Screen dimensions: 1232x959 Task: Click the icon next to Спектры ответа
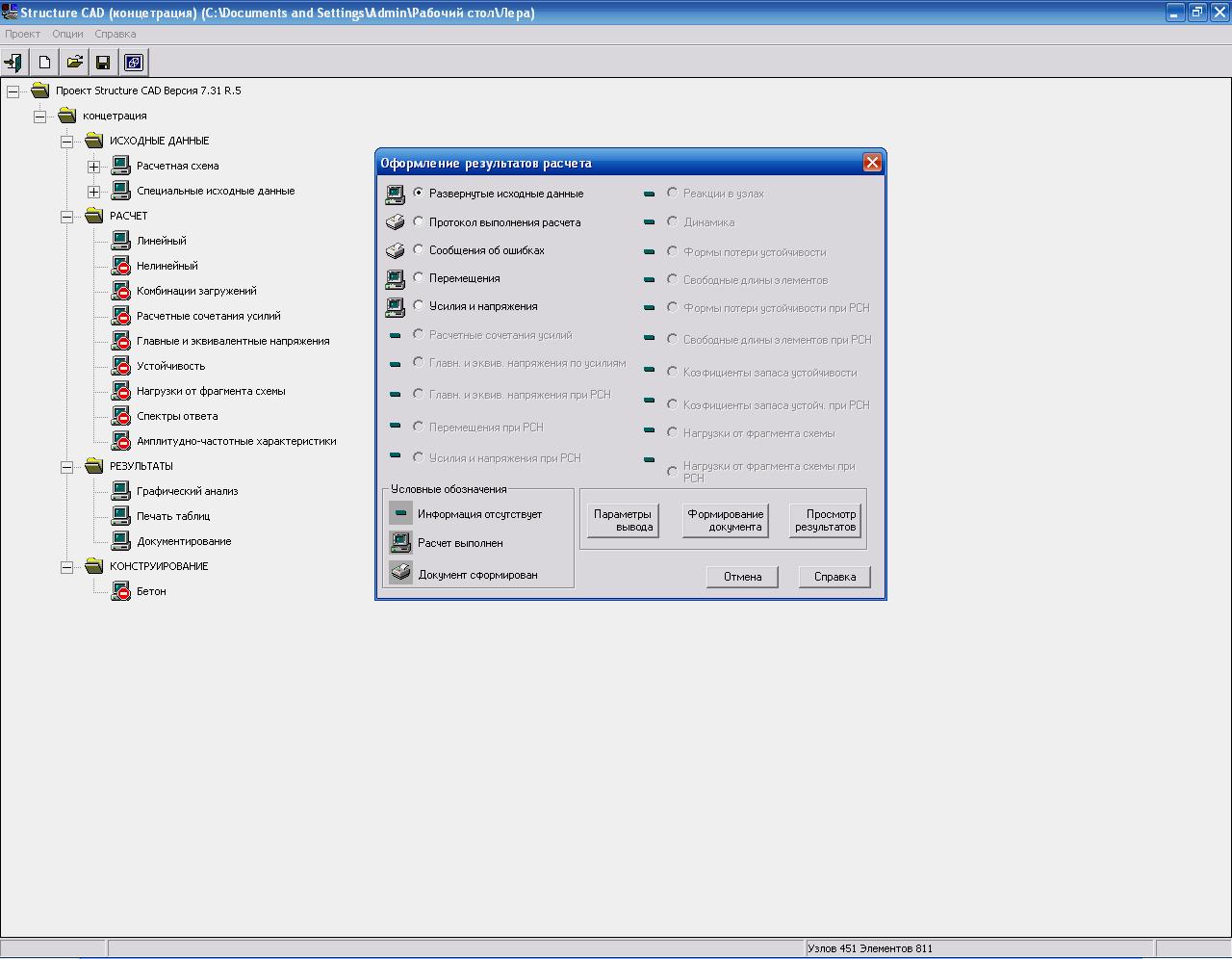[x=120, y=416]
